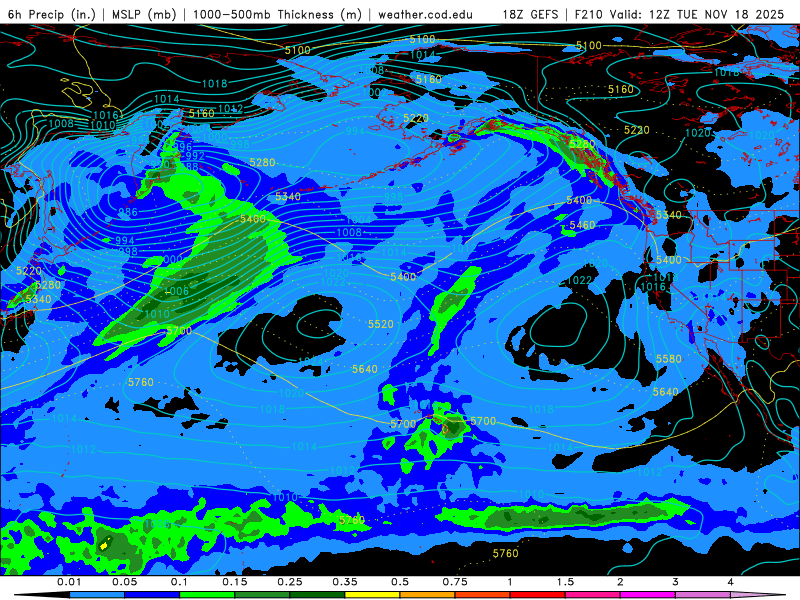The width and height of the screenshot is (800, 600).
Task: Select the bright green 0.1 legend swatch
Action: (x=207, y=595)
